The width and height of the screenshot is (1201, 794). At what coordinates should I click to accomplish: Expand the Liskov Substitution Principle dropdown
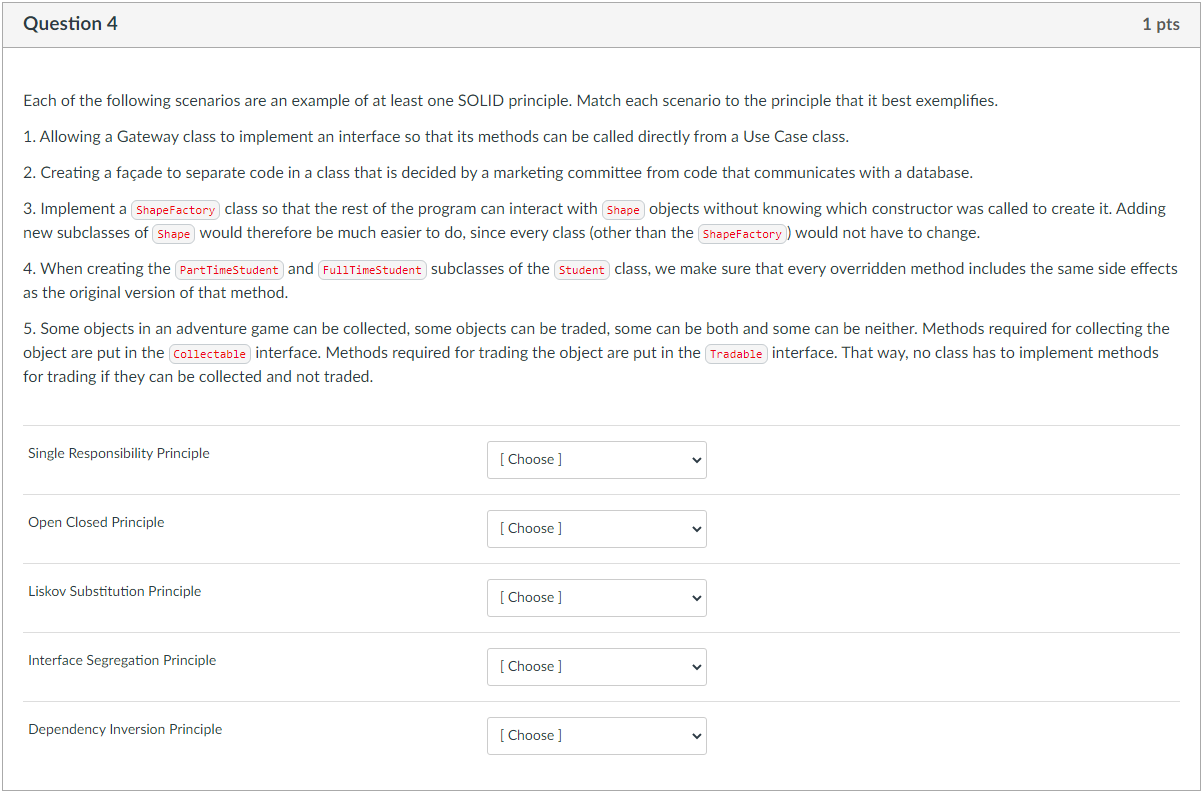point(596,598)
